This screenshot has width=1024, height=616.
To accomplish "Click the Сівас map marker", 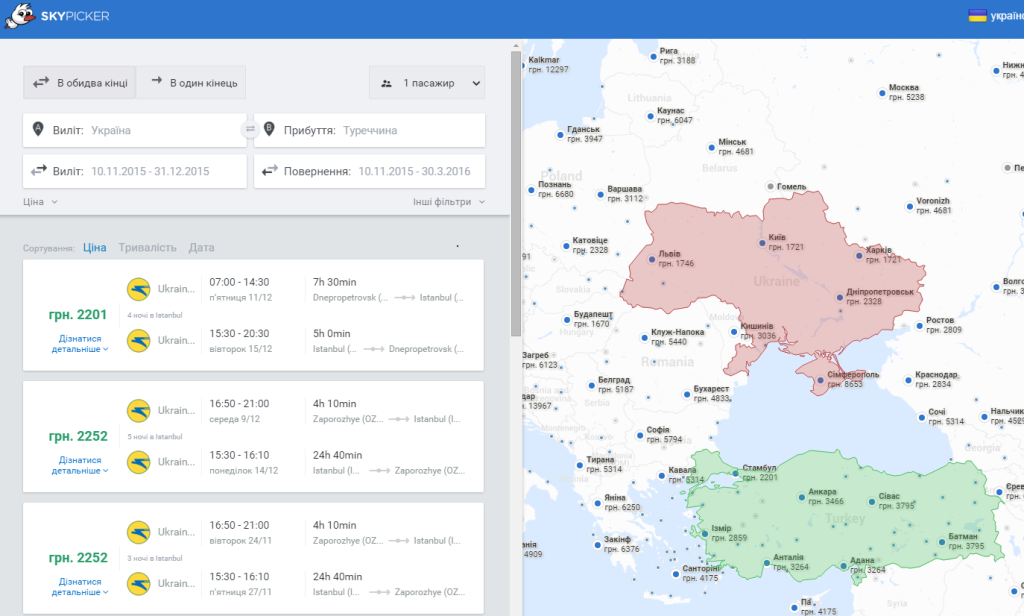I will pos(872,502).
